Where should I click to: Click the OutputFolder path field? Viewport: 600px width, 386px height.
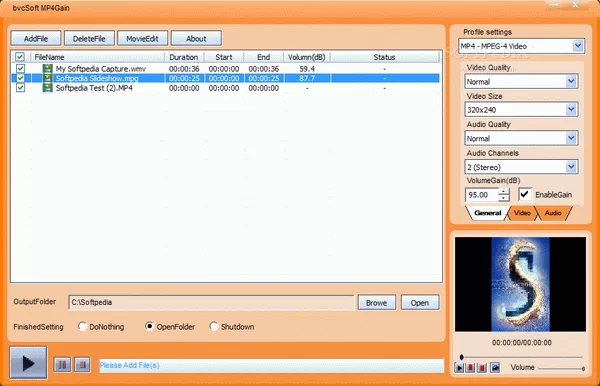211,302
